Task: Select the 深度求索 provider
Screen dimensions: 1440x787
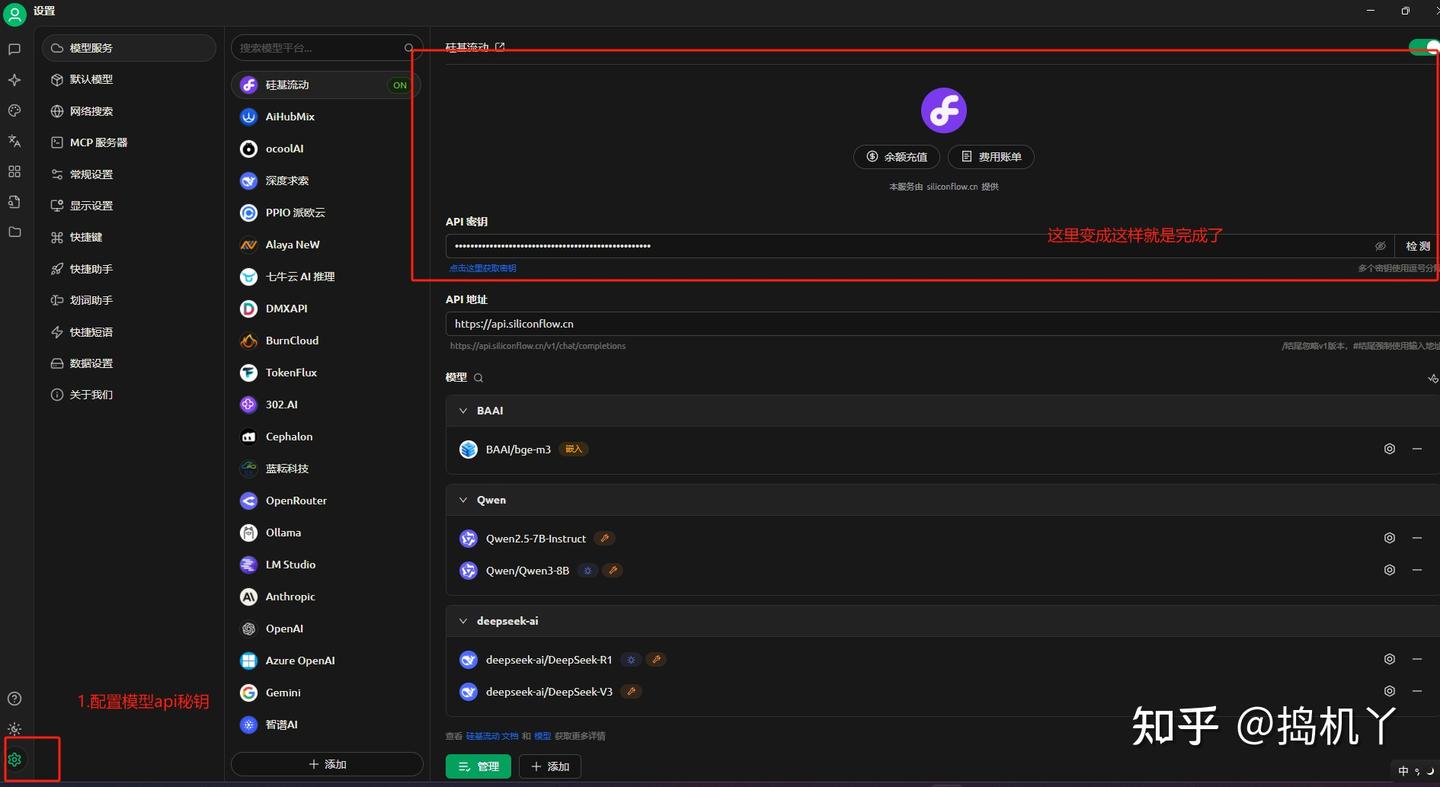Action: pyautogui.click(x=326, y=181)
